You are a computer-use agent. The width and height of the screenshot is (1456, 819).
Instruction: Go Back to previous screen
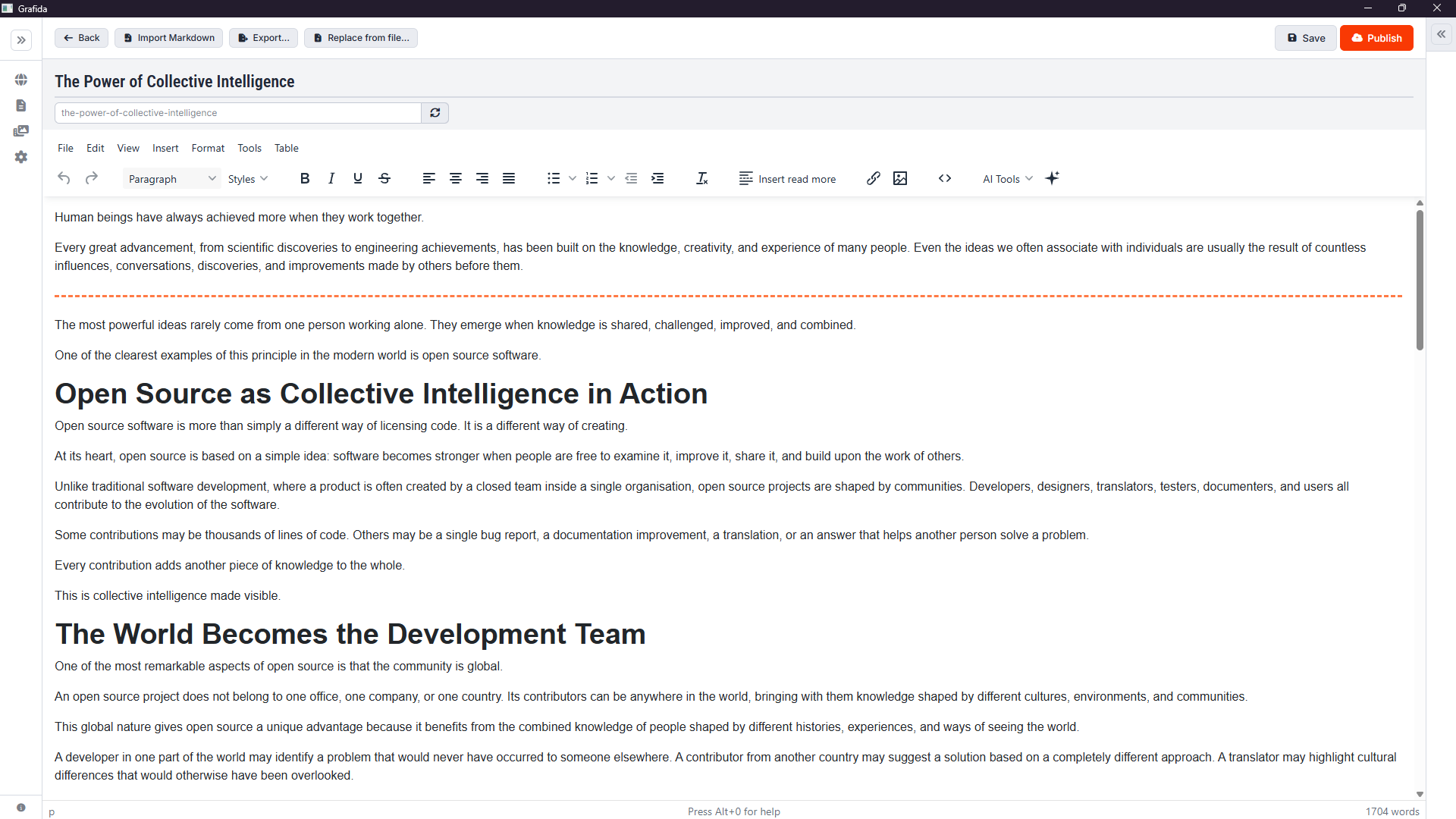pyautogui.click(x=81, y=38)
